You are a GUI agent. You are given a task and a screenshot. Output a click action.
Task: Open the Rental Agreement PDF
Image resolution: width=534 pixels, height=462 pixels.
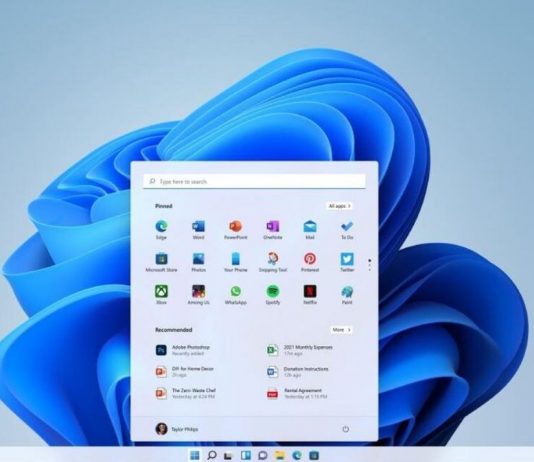click(x=297, y=393)
